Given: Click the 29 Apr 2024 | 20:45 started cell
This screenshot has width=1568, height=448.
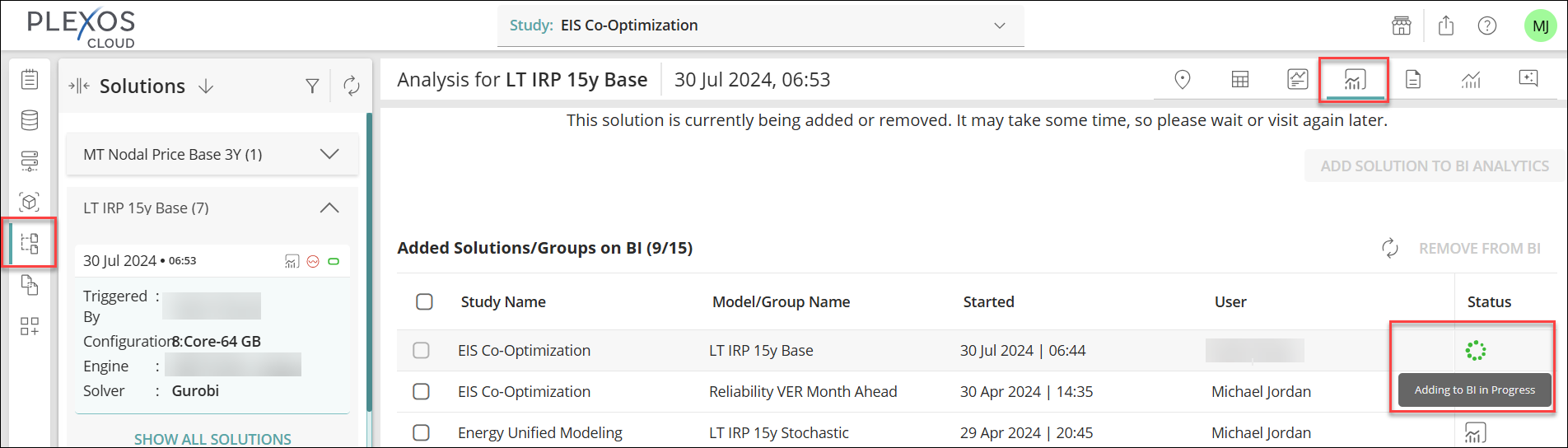Looking at the screenshot, I should click(1026, 432).
